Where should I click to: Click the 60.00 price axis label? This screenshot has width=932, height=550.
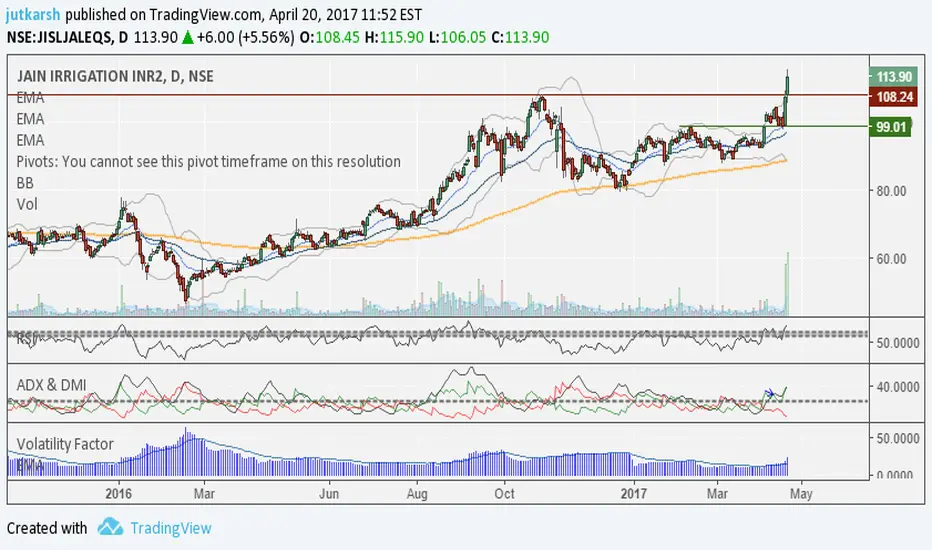(890, 259)
